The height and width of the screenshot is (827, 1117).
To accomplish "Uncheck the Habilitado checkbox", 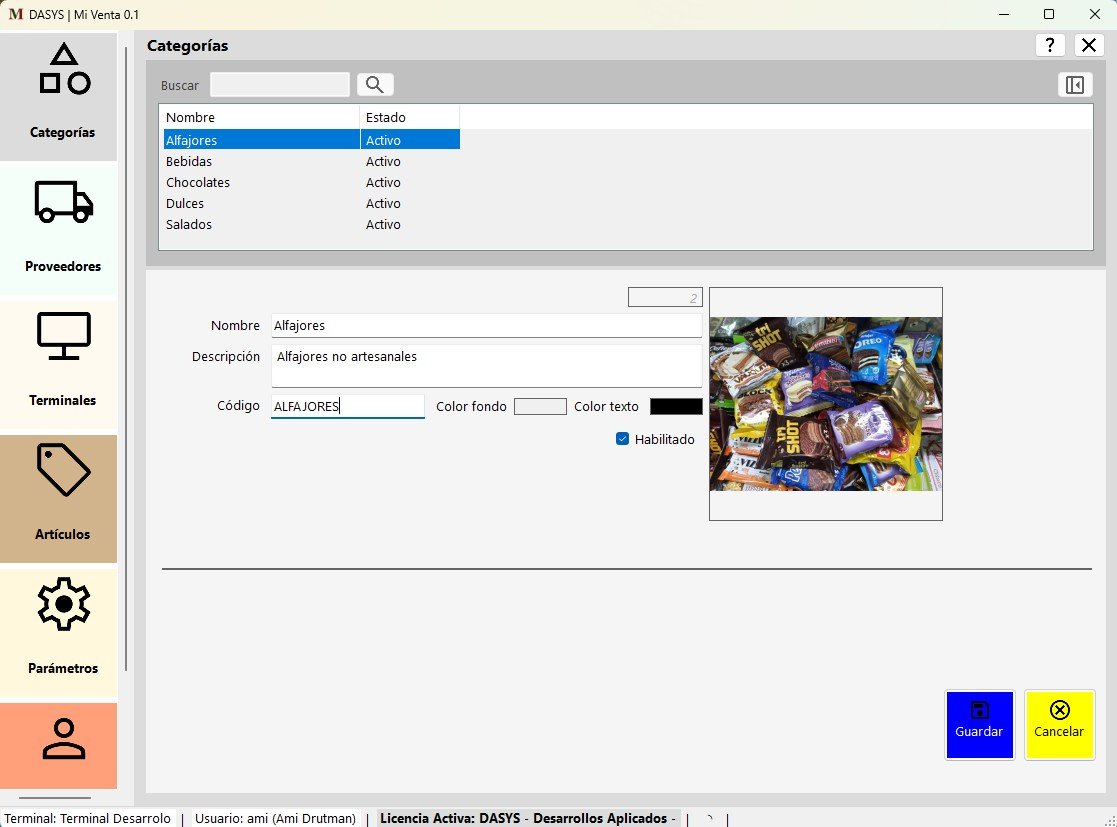I will (623, 439).
